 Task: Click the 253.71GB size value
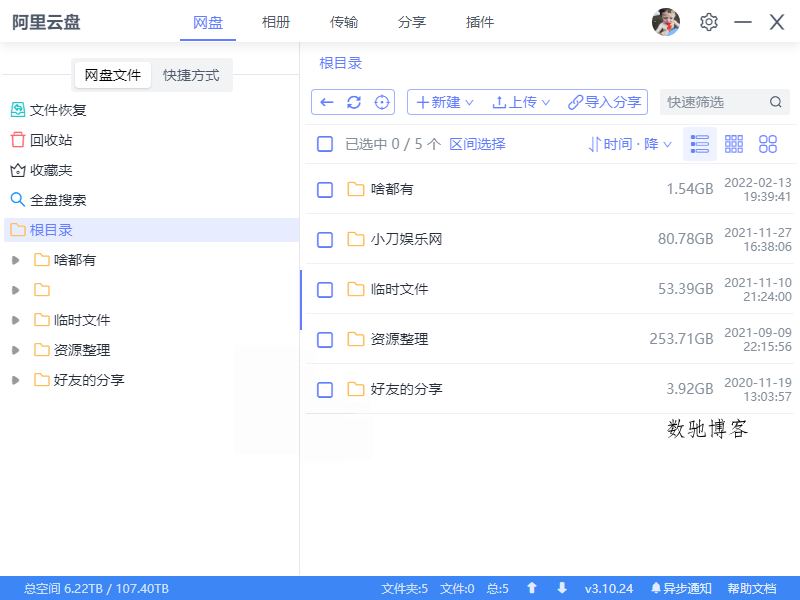pos(681,339)
